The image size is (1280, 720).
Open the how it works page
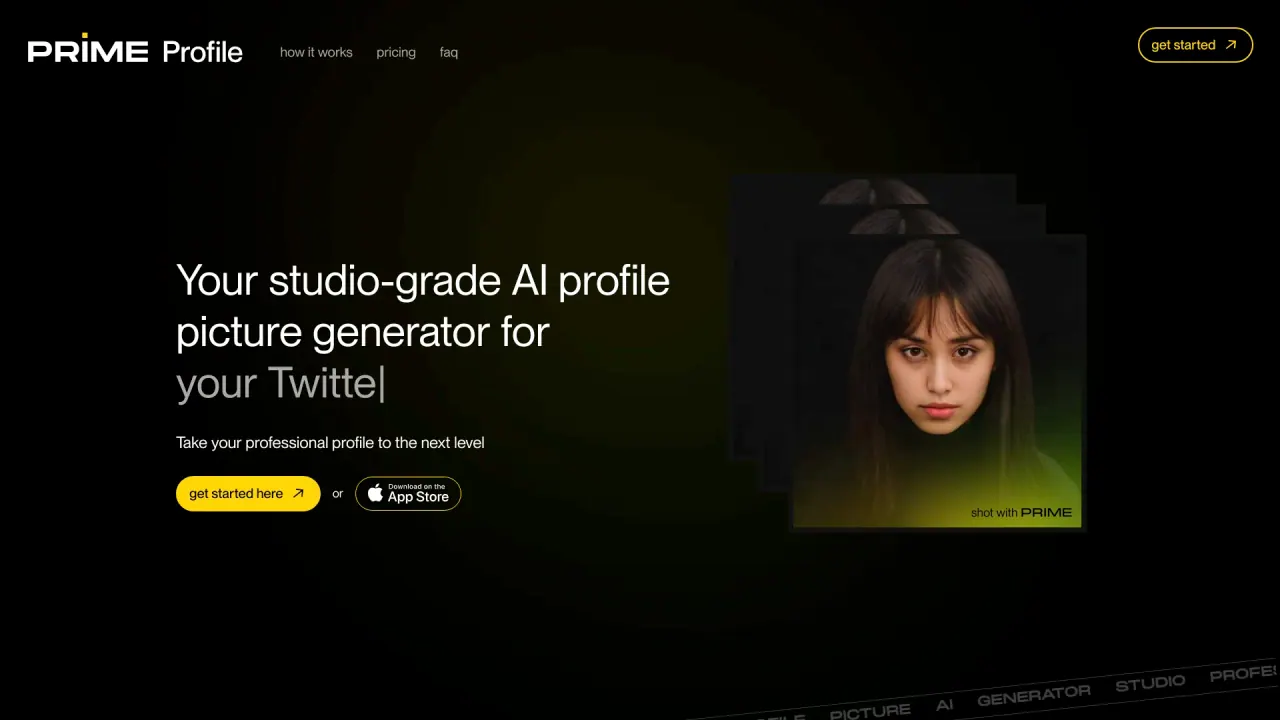tap(316, 52)
